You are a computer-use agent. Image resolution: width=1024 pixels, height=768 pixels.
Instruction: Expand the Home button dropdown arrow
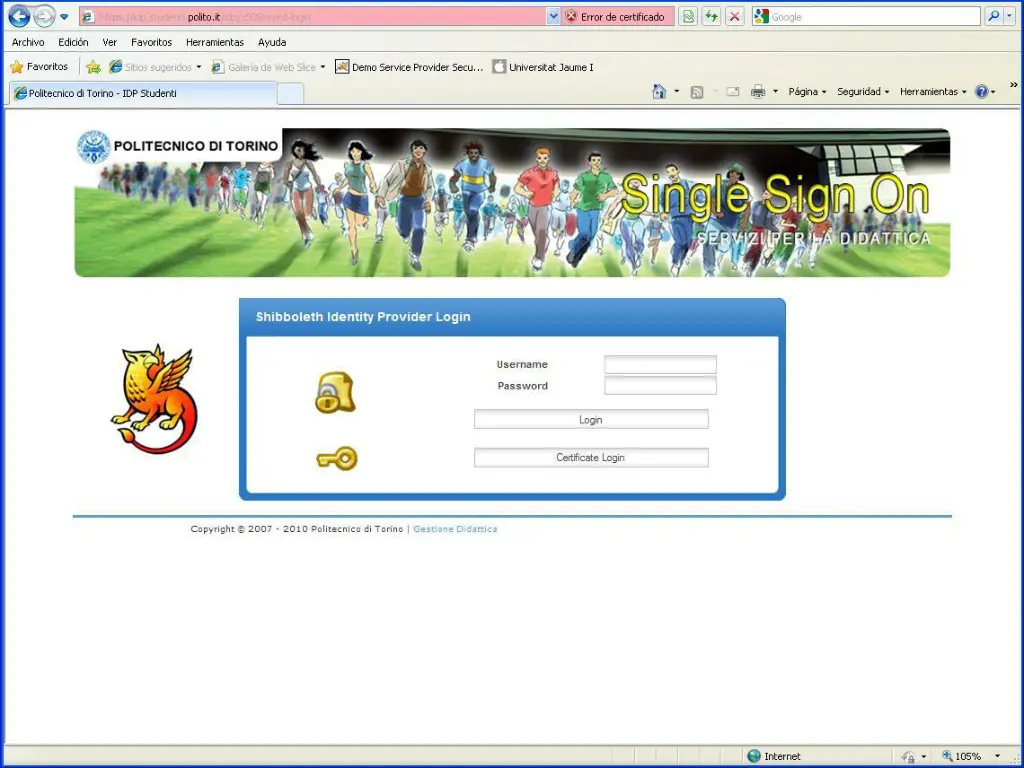pyautogui.click(x=677, y=91)
